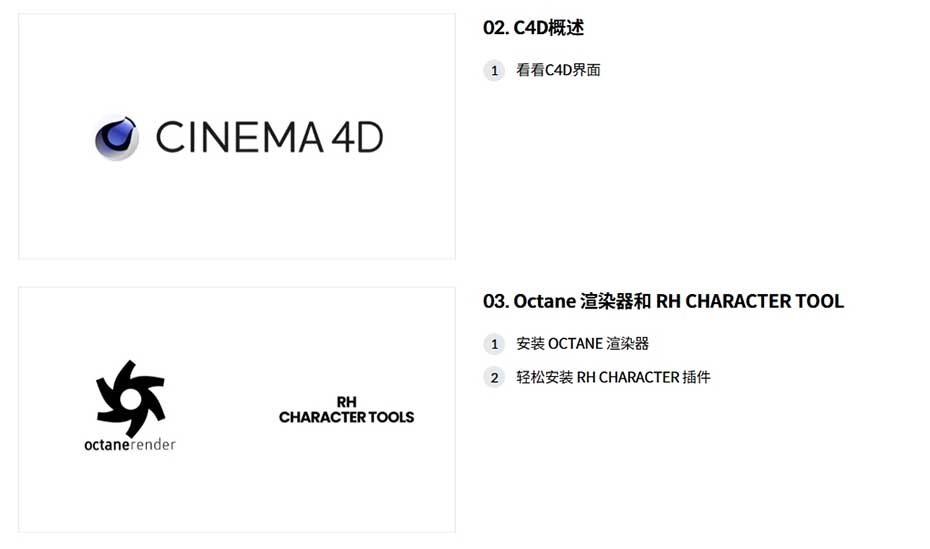This screenshot has width=930, height=549.
Task: Click the number 1 badge beside 看看C4D界面
Action: 494,71
